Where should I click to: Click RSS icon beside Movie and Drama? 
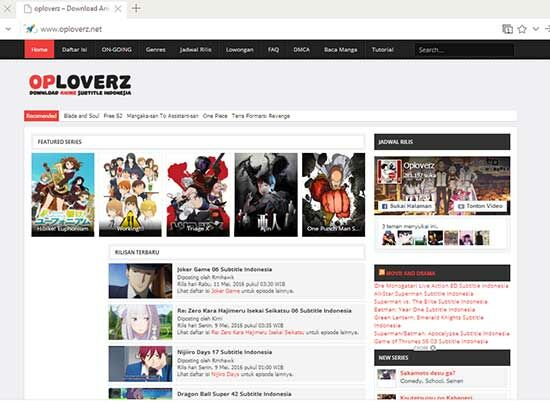[x=381, y=272]
